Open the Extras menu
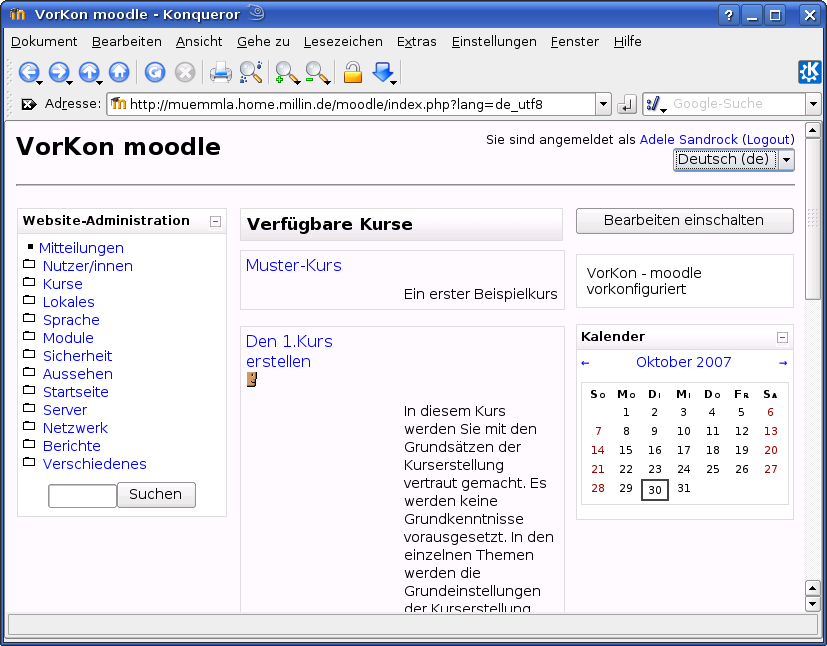827x646 pixels. pos(417,42)
